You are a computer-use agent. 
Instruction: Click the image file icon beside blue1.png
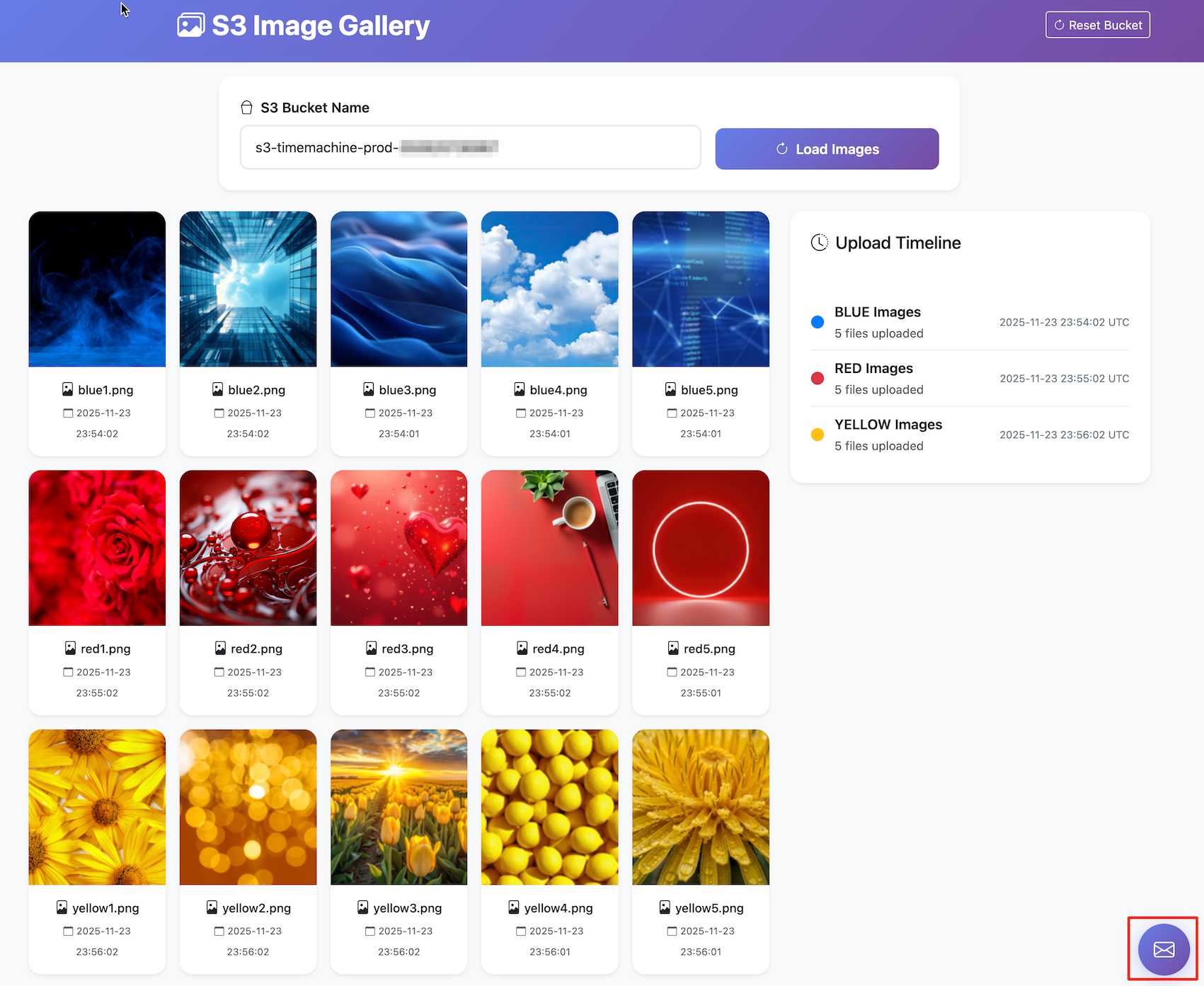point(67,389)
